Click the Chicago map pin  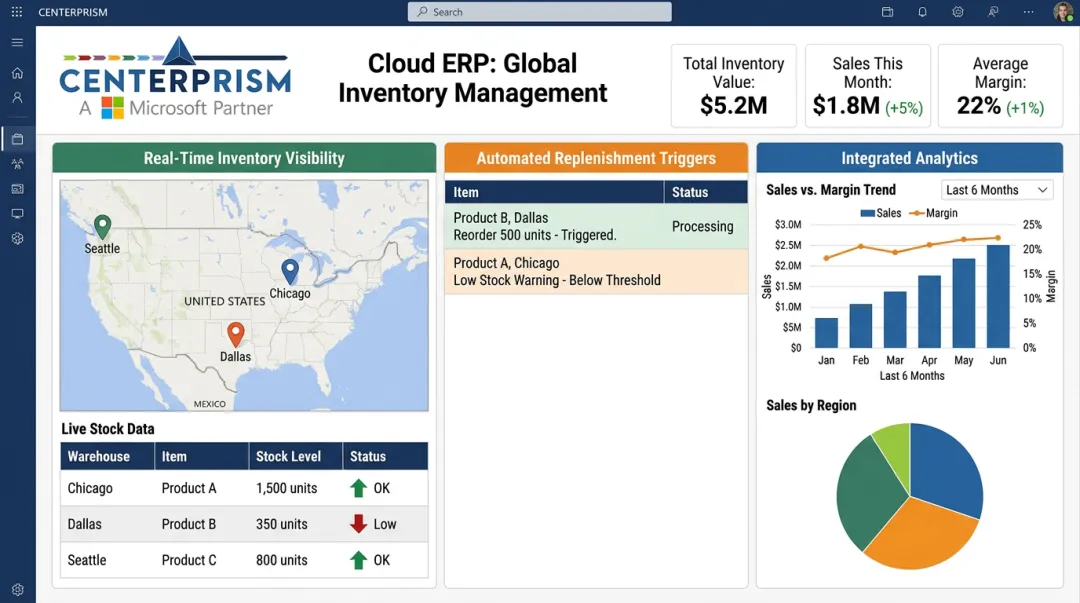290,272
